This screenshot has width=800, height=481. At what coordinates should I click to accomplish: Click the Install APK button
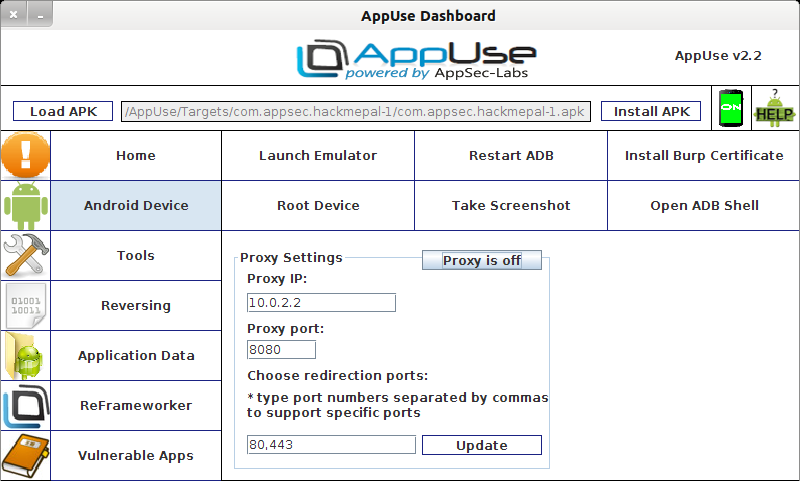(x=651, y=111)
